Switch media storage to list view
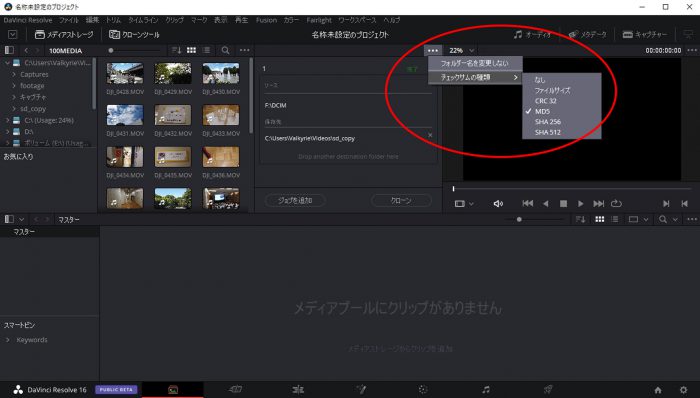This screenshot has height=398, width=700. 206,50
